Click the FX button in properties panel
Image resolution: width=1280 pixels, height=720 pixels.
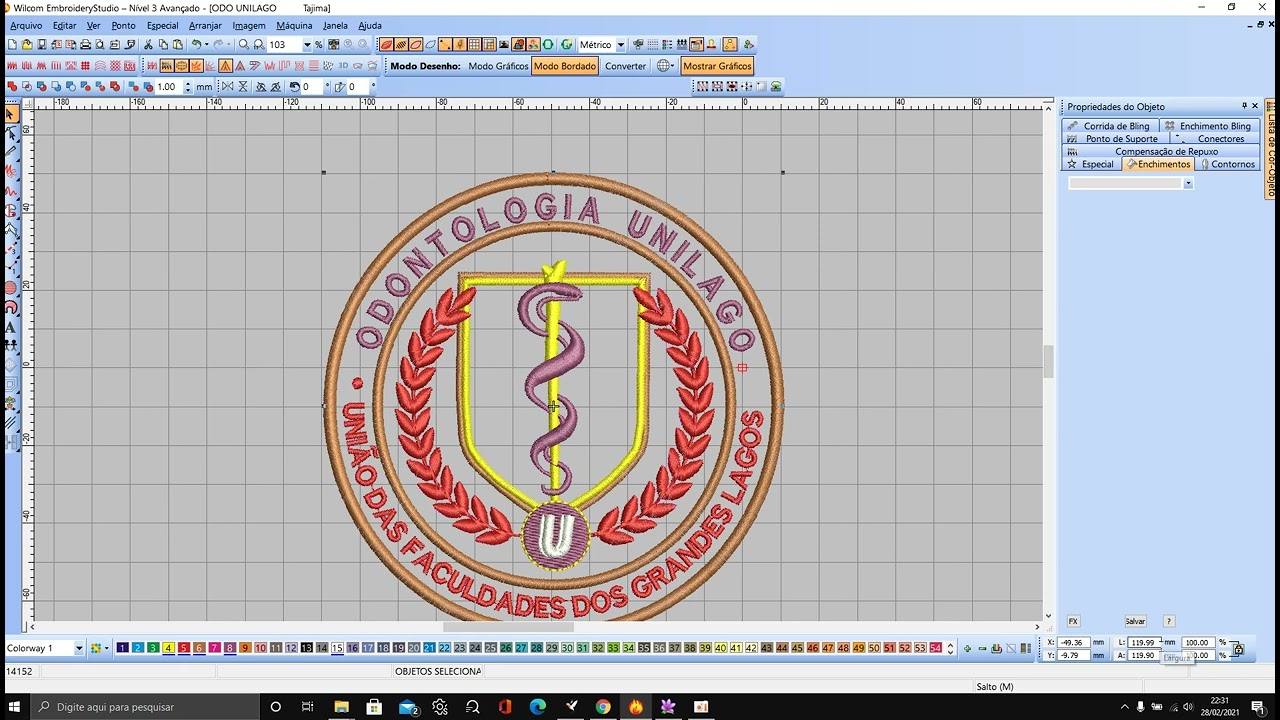point(1073,621)
